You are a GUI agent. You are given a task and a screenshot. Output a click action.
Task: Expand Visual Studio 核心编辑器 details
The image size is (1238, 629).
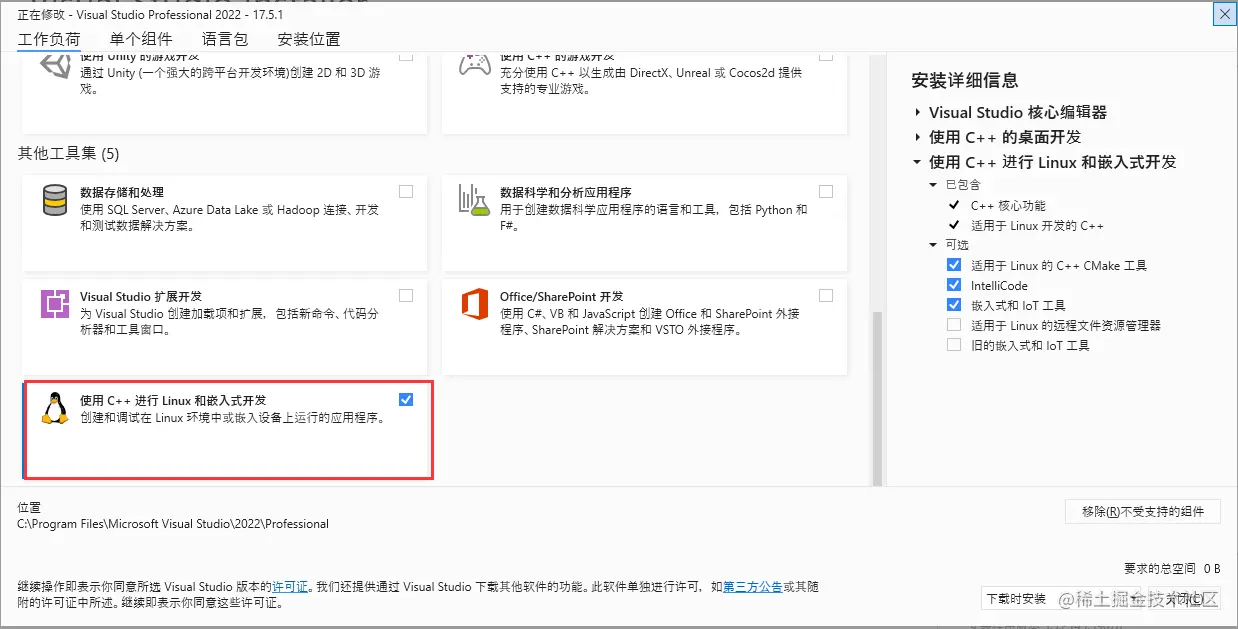tap(917, 112)
